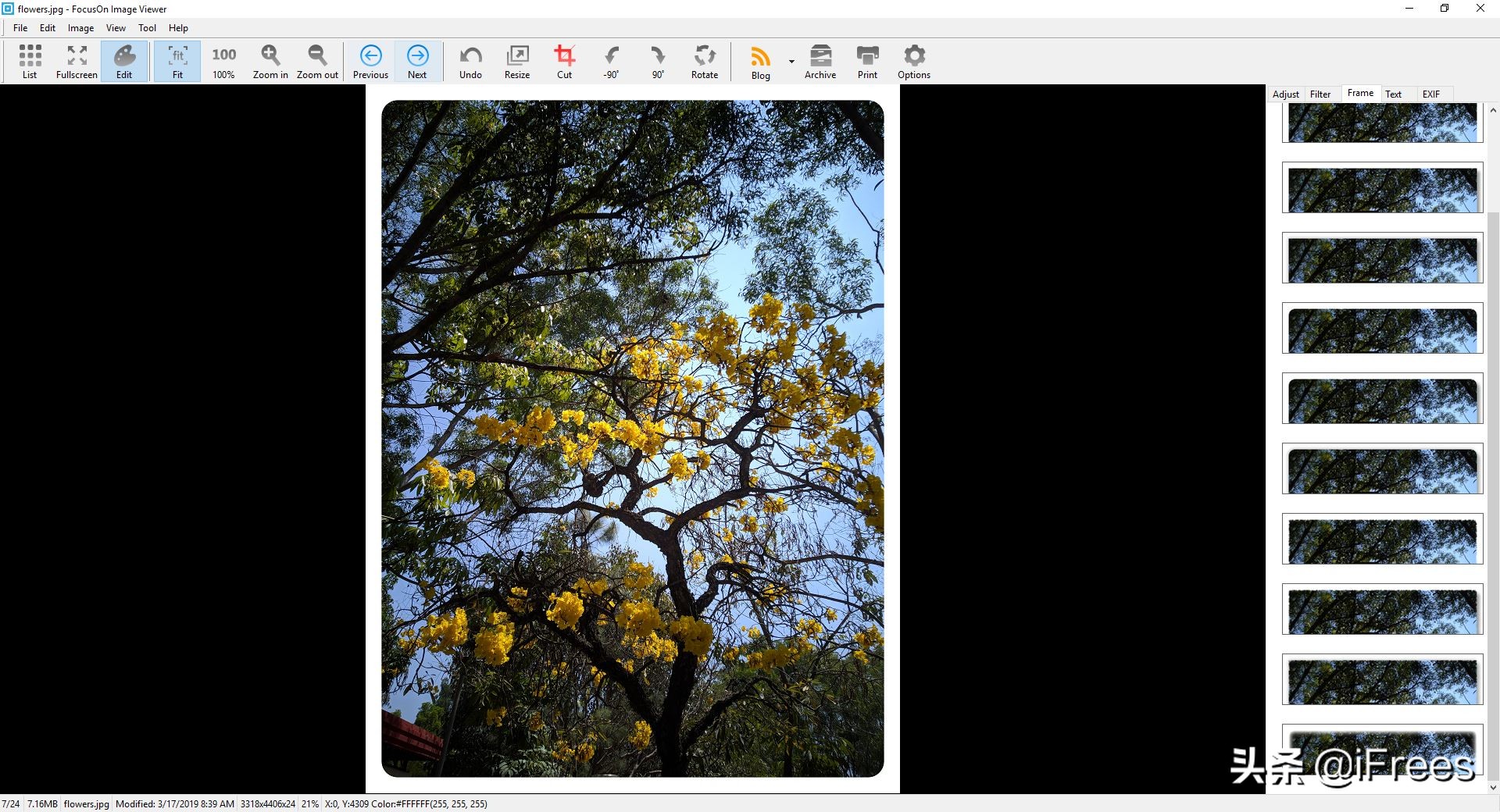
Task: Open the Options settings
Action: (914, 62)
